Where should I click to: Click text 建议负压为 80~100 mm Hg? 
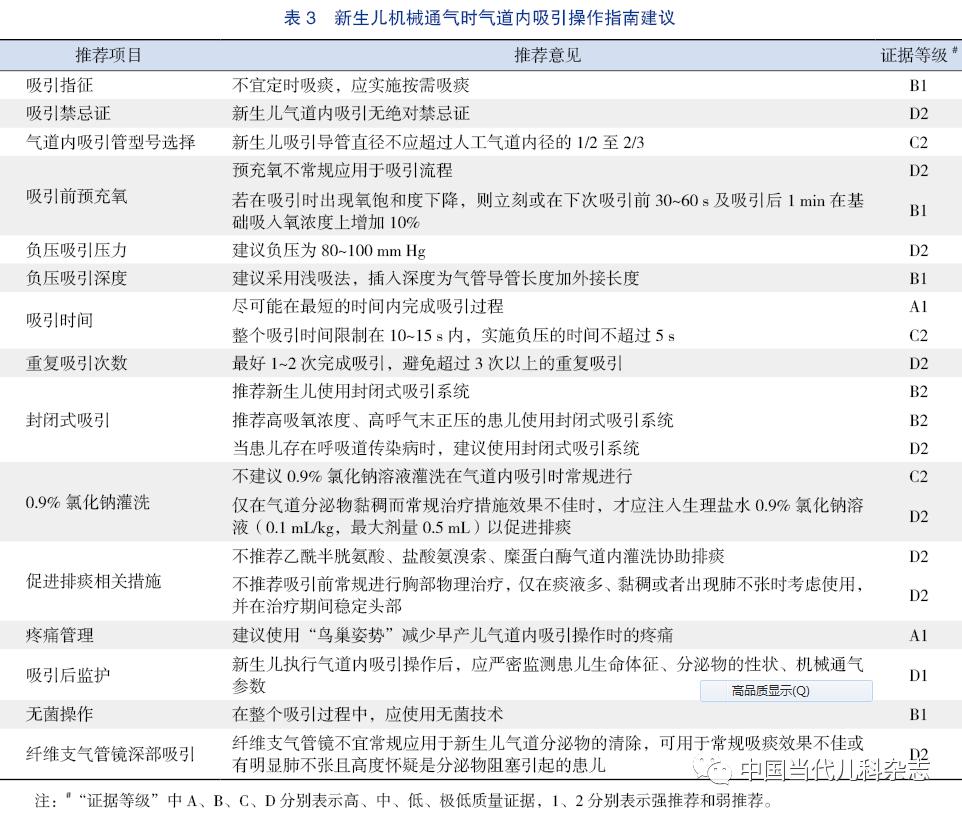click(329, 250)
